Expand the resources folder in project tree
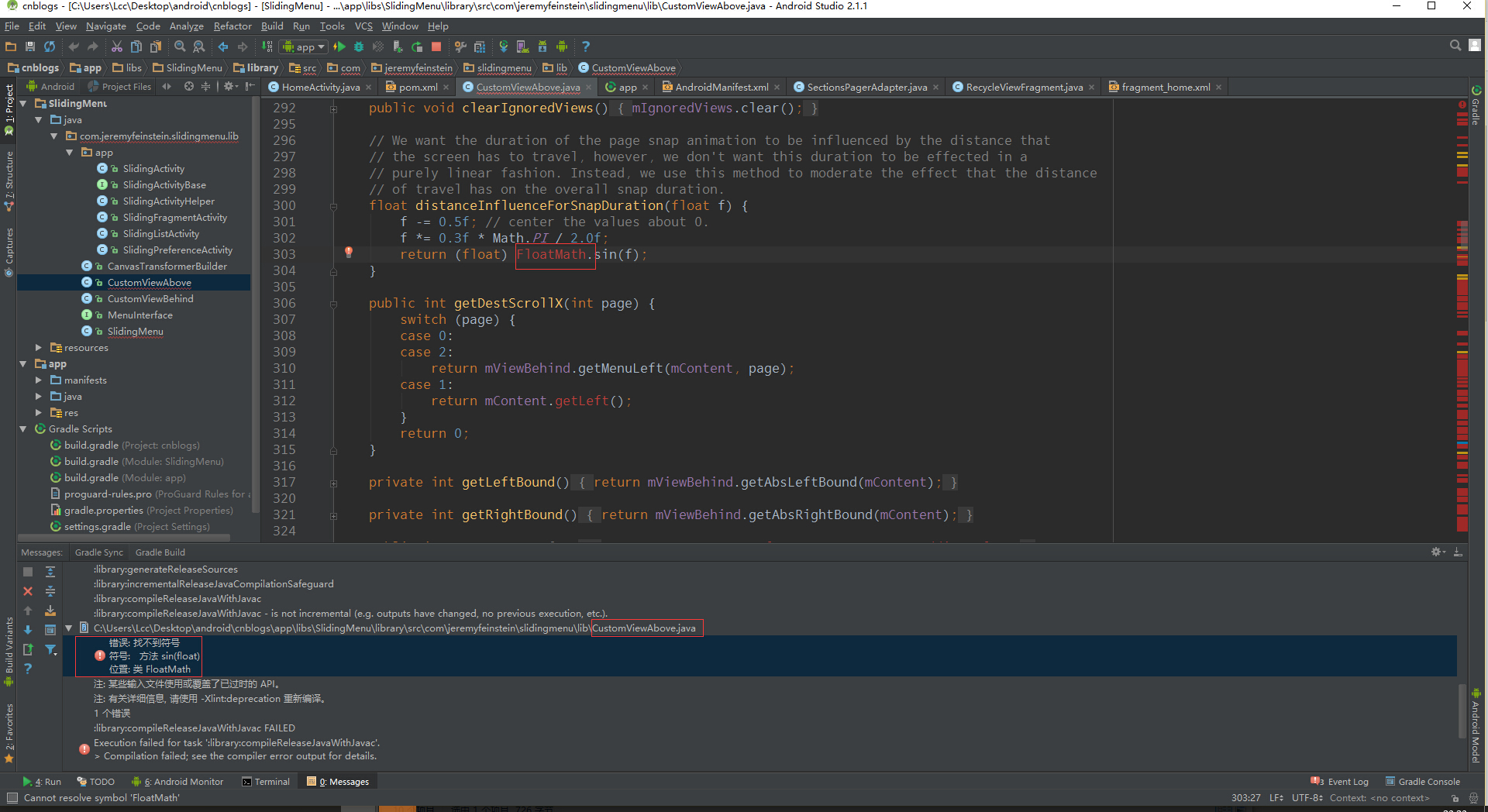This screenshot has height=812, width=1488. (x=39, y=348)
